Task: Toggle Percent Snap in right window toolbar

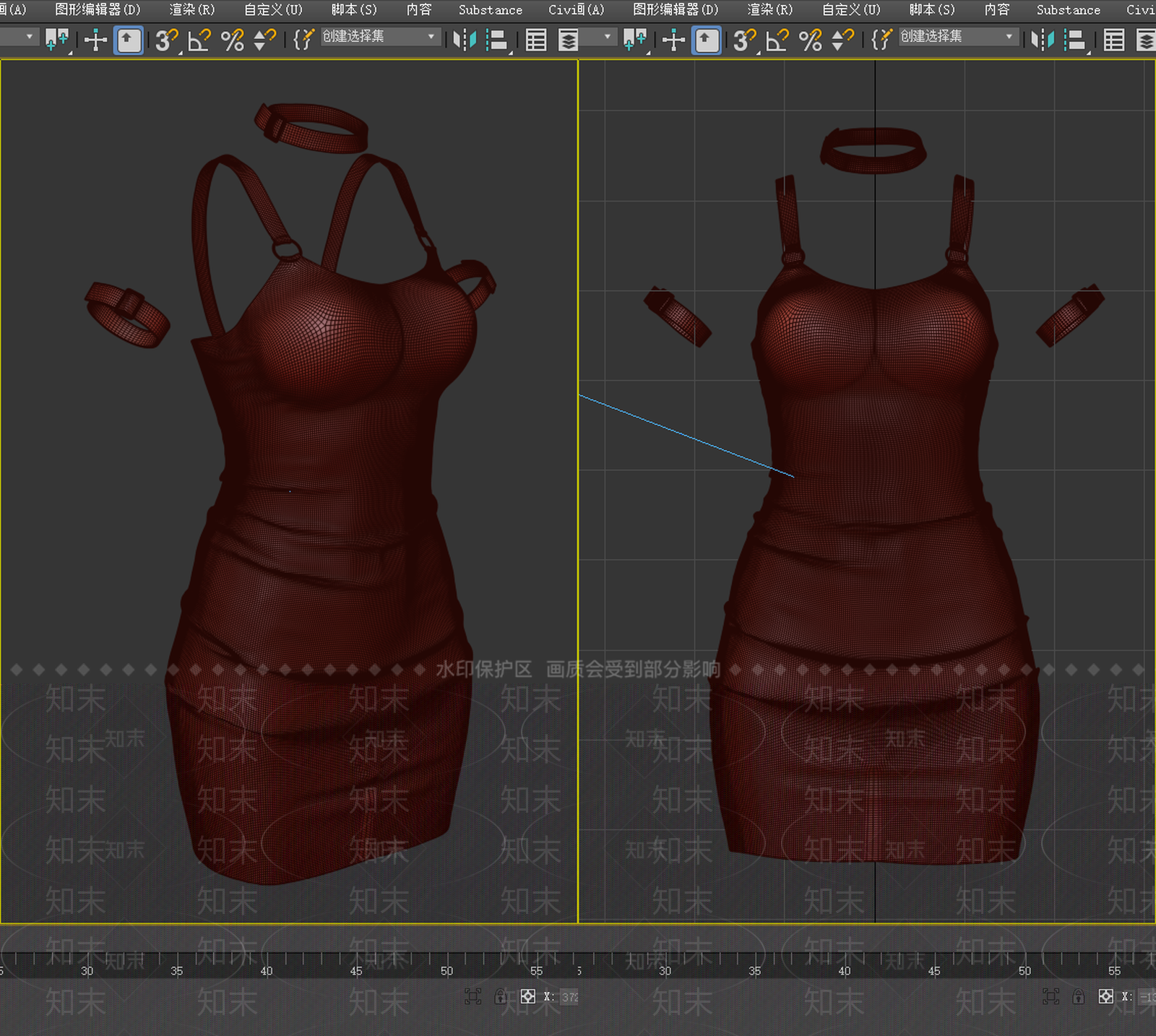Action: 810,40
